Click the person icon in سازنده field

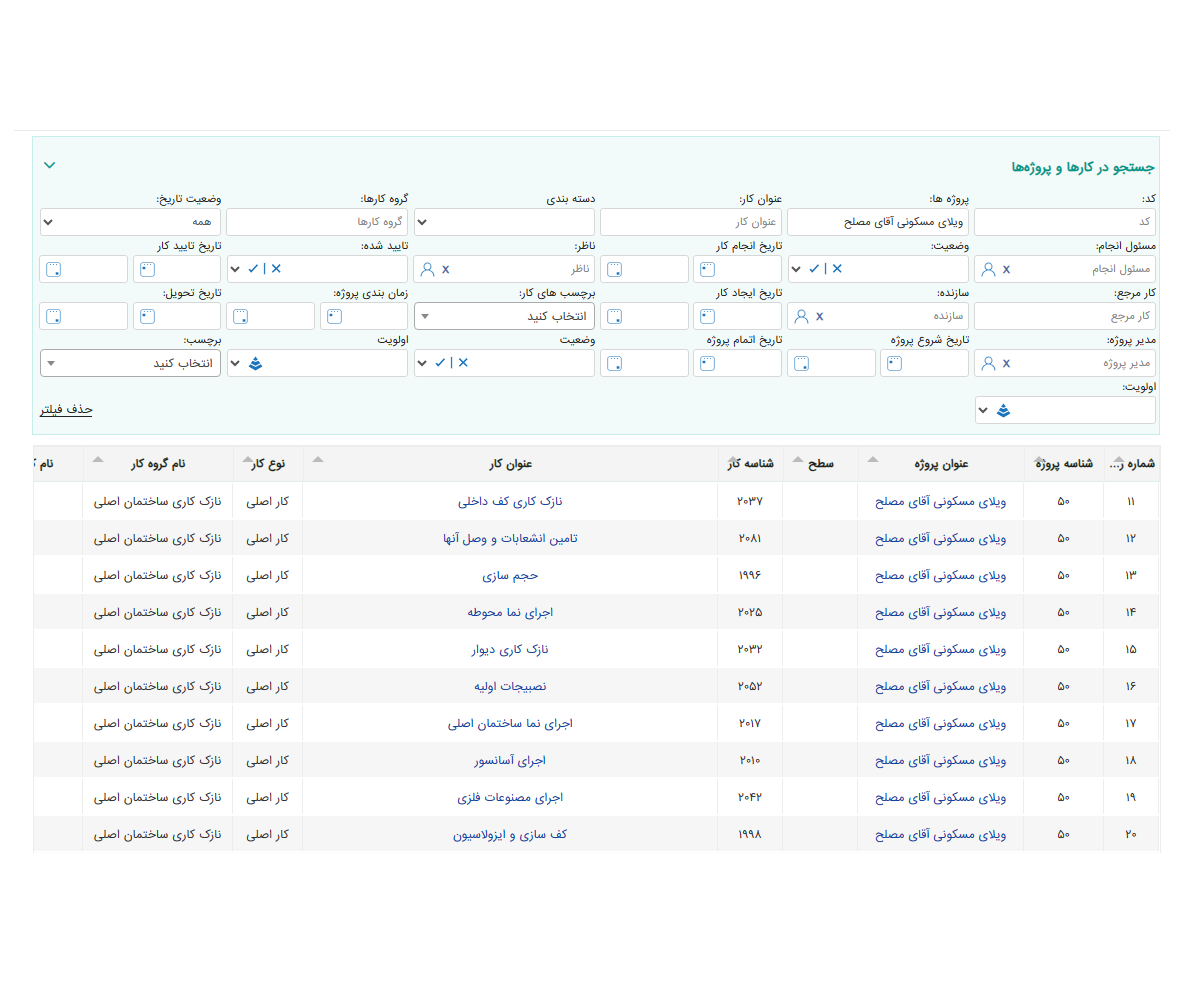point(801,316)
